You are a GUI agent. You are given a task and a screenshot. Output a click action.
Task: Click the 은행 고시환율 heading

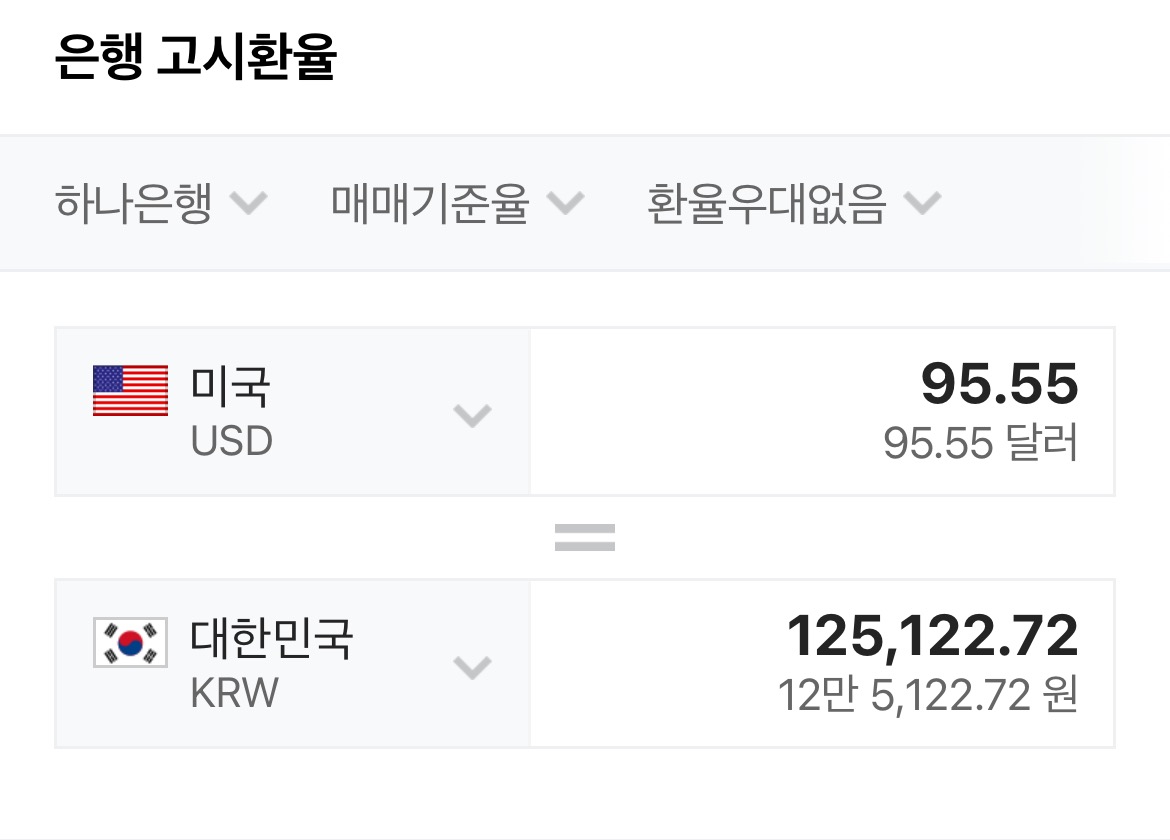tap(196, 58)
